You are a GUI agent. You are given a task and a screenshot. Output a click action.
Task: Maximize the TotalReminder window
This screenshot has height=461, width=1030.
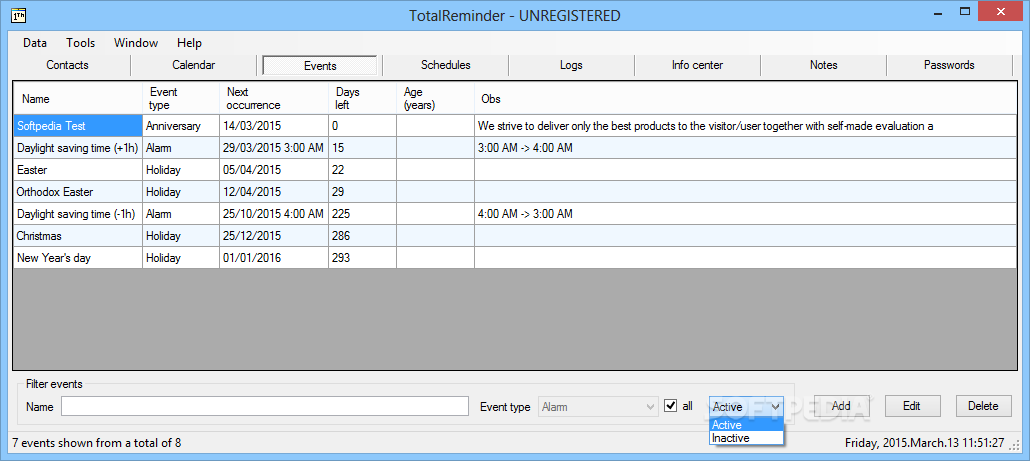tap(965, 11)
